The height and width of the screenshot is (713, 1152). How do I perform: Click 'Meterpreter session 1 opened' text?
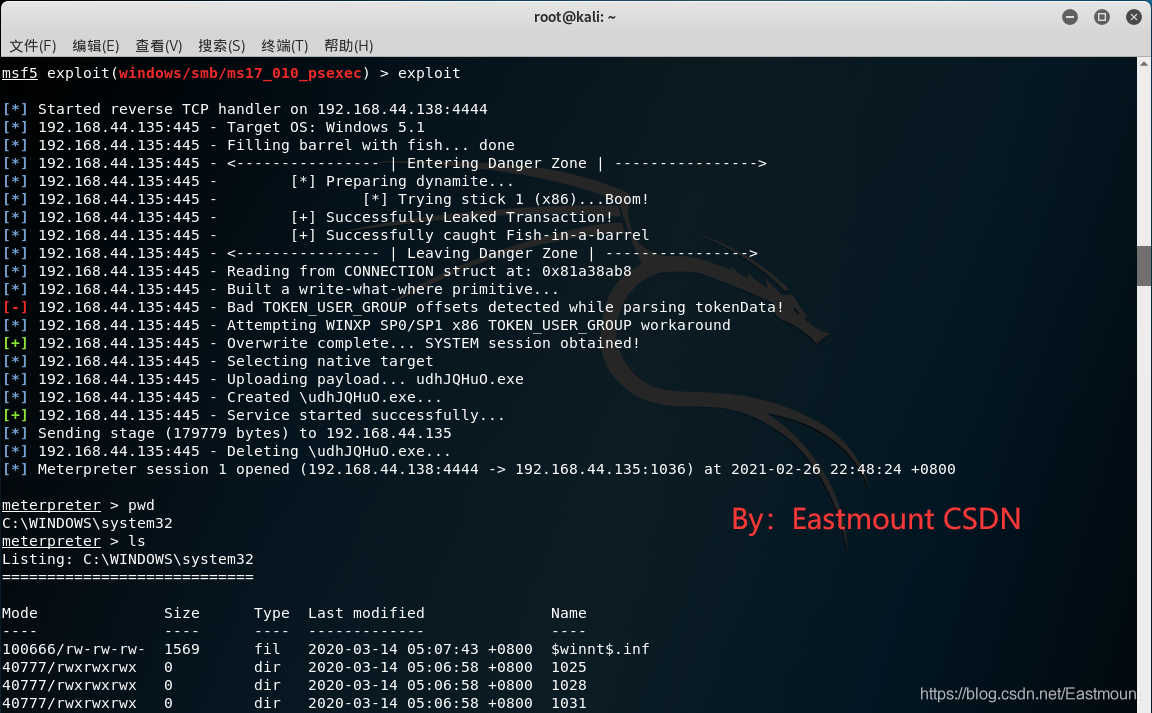[163, 469]
